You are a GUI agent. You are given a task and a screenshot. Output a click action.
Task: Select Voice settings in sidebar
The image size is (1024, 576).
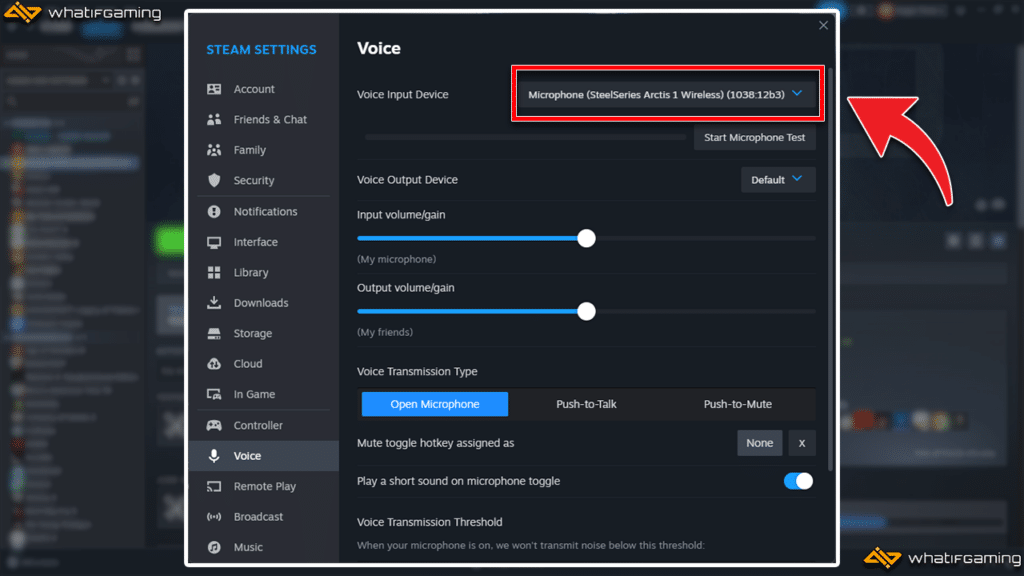click(264, 456)
